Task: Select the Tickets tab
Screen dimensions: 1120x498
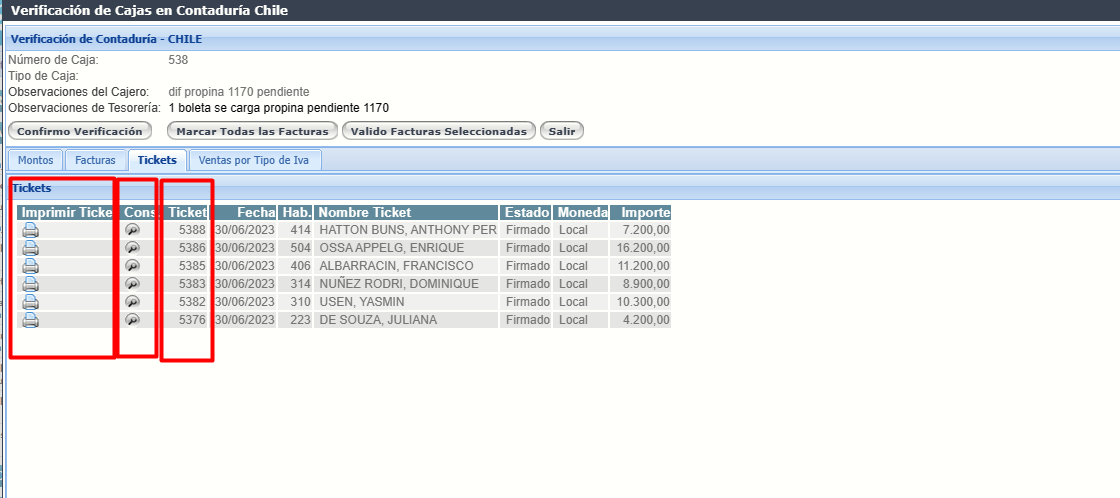Action: point(157,160)
